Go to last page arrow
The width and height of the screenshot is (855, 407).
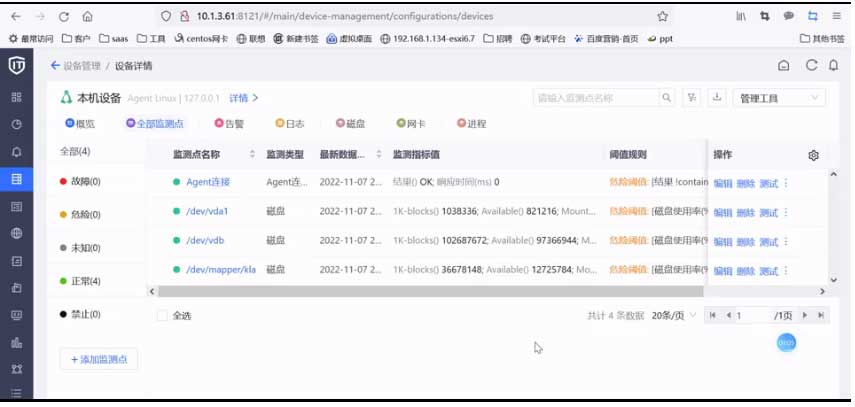(x=821, y=315)
